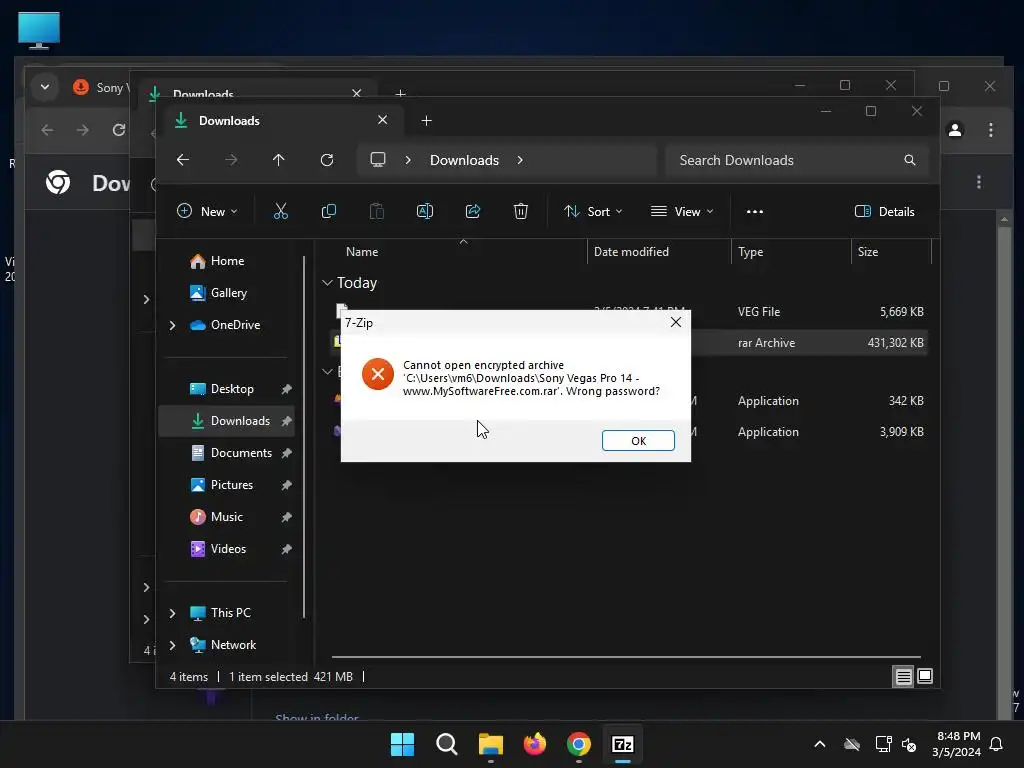Refresh the Downloads folder view
The image size is (1024, 768).
point(327,160)
